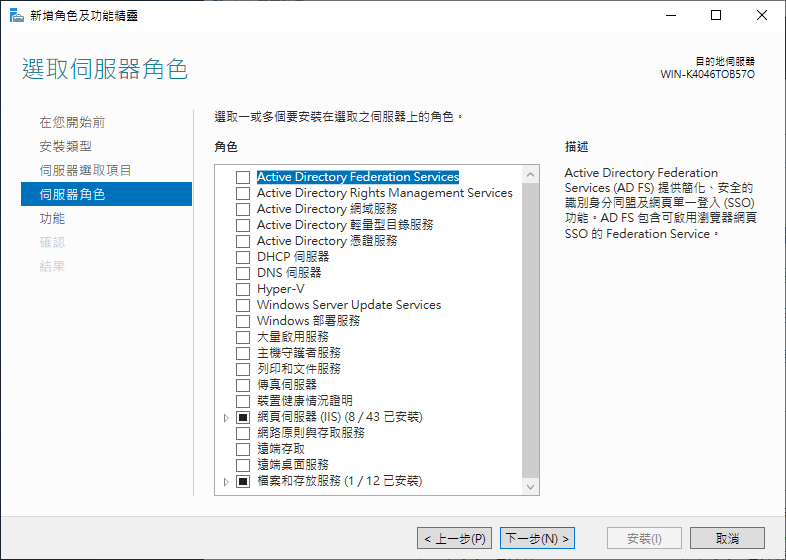Select Active Directory 輕量型目錄服務 role label
This screenshot has width=786, height=560.
tap(345, 225)
